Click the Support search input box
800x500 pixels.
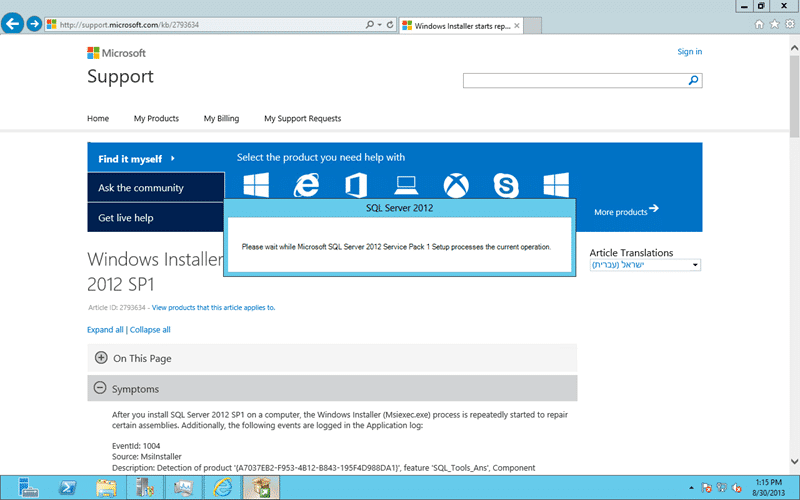[575, 81]
